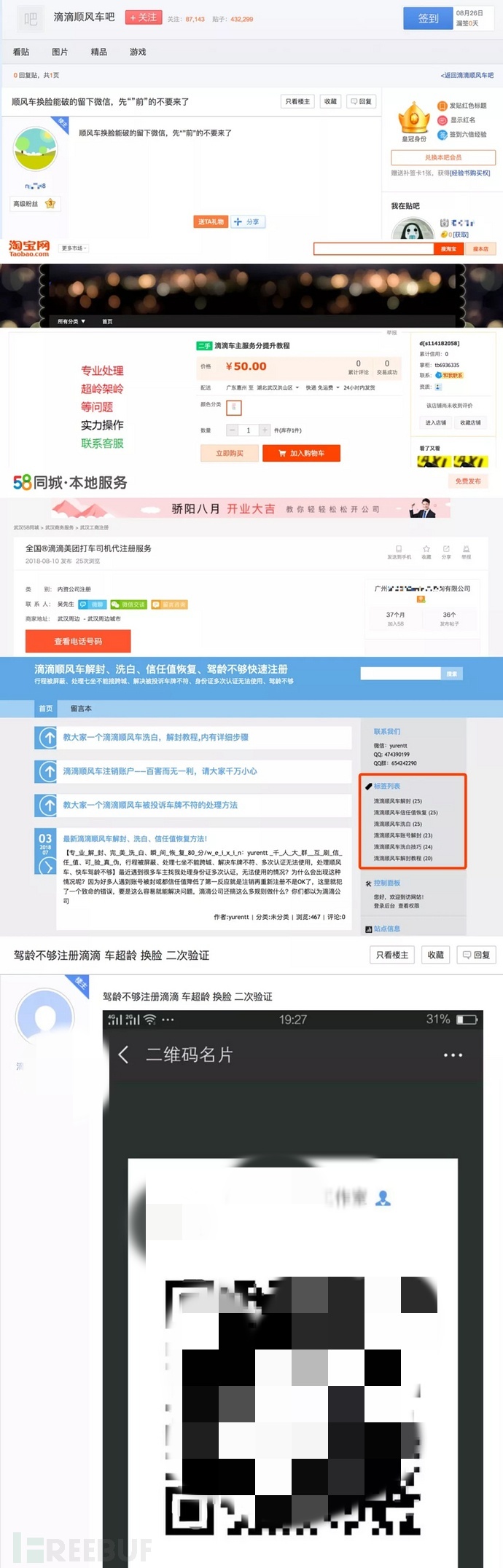Click the 分享 icon on 58 listing
Screen dimensions: 503x1568
(446, 548)
